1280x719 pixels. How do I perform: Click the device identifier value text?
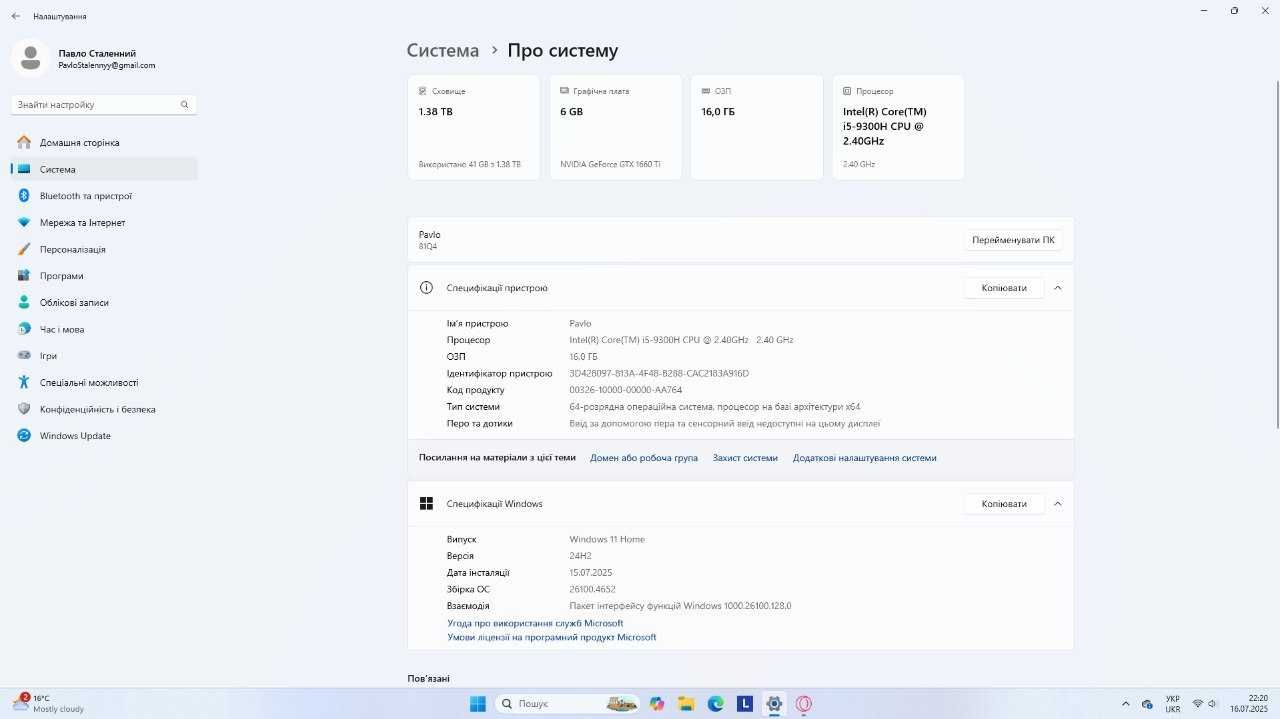point(659,373)
